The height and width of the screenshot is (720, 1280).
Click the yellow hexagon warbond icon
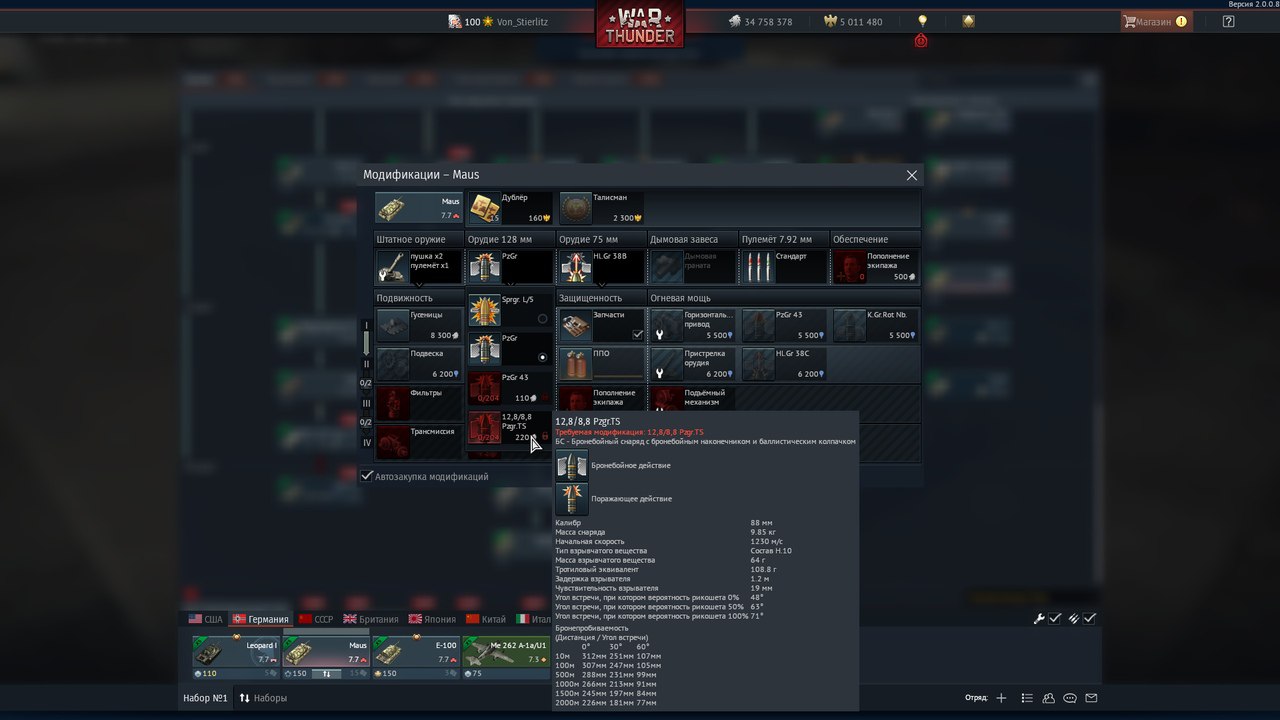tap(968, 20)
